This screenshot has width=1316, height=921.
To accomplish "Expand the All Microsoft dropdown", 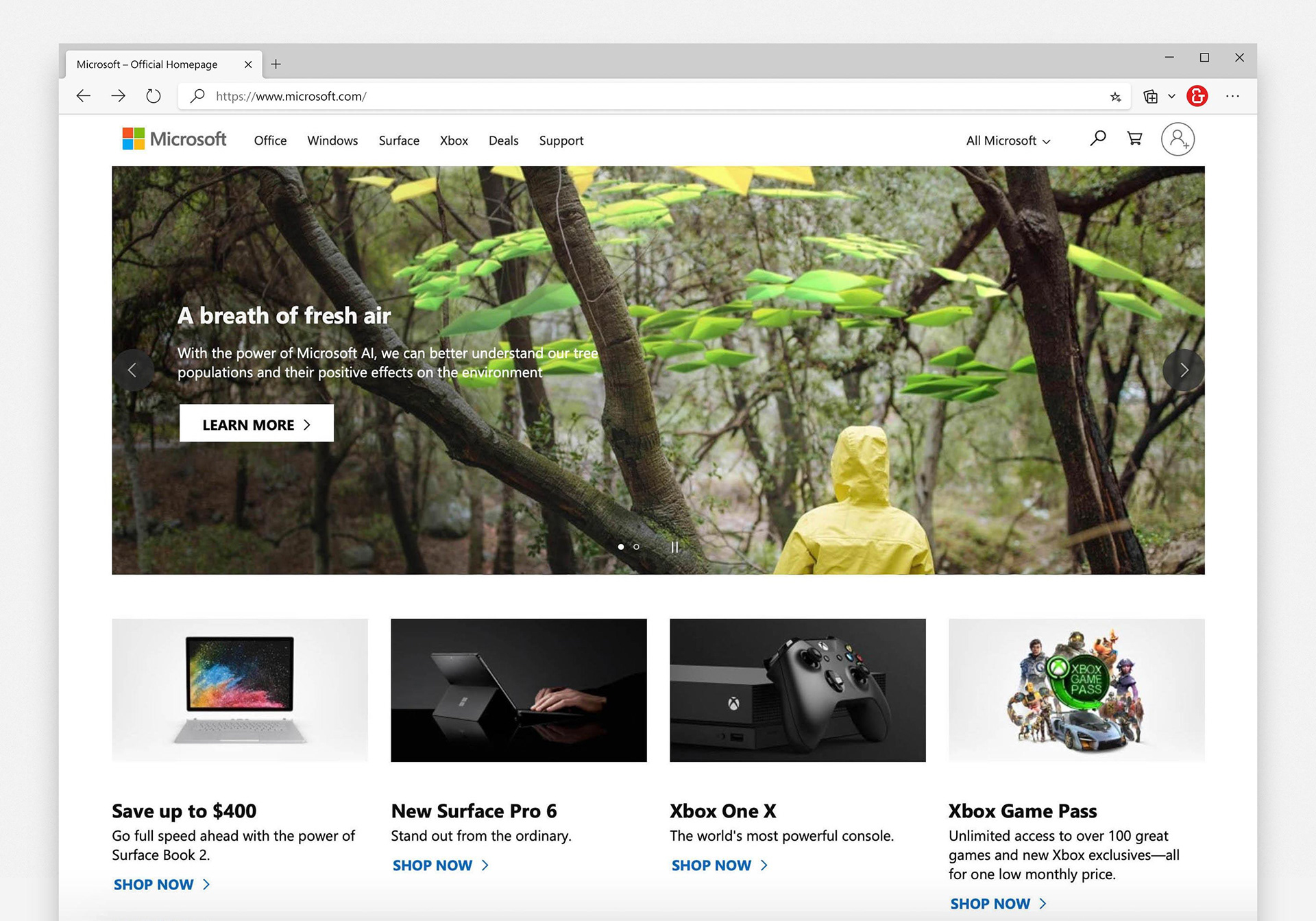I will (x=1008, y=141).
